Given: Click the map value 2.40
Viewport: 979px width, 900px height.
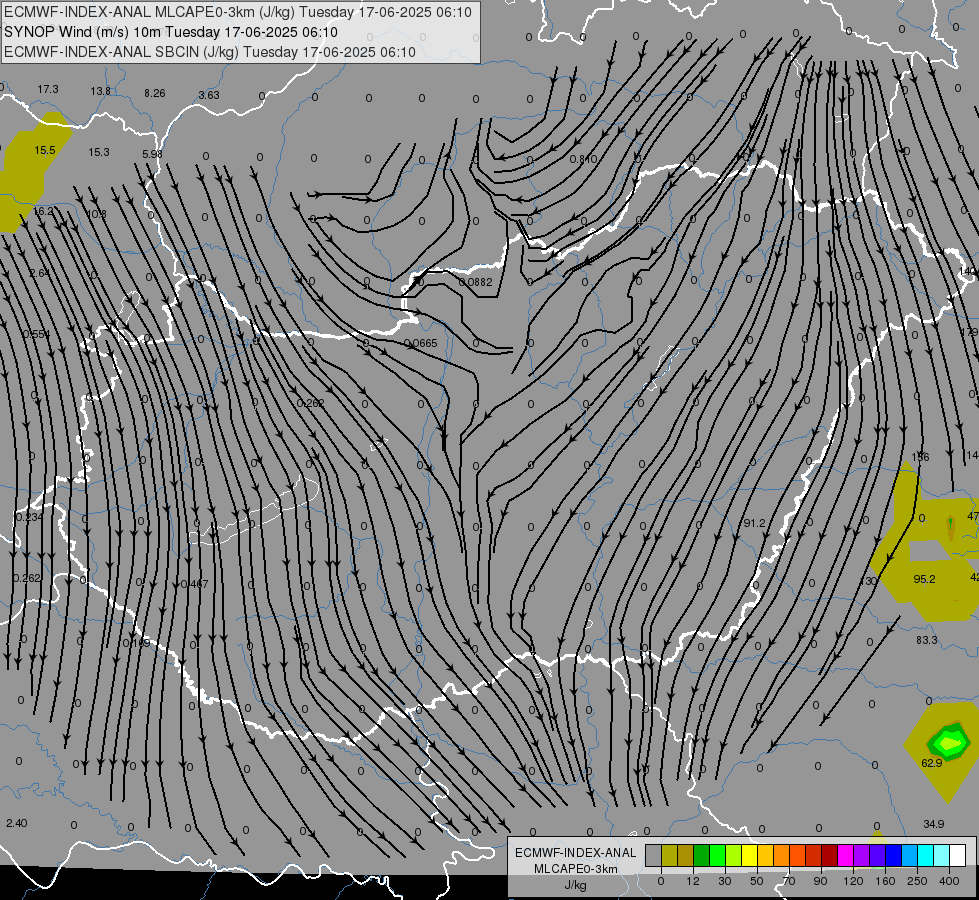Looking at the screenshot, I should point(17,823).
